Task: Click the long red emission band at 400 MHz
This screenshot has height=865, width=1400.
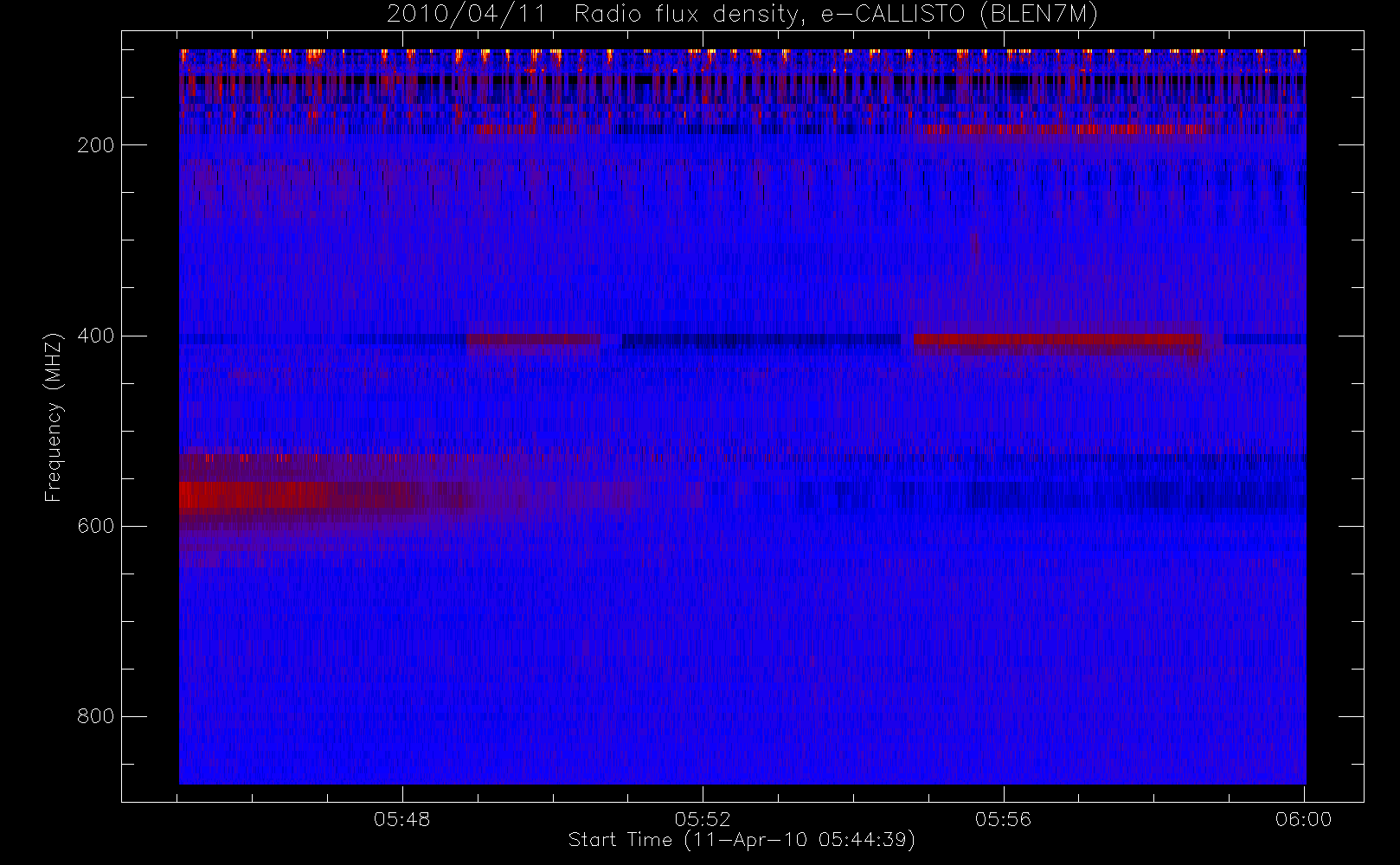Action: [1057, 339]
